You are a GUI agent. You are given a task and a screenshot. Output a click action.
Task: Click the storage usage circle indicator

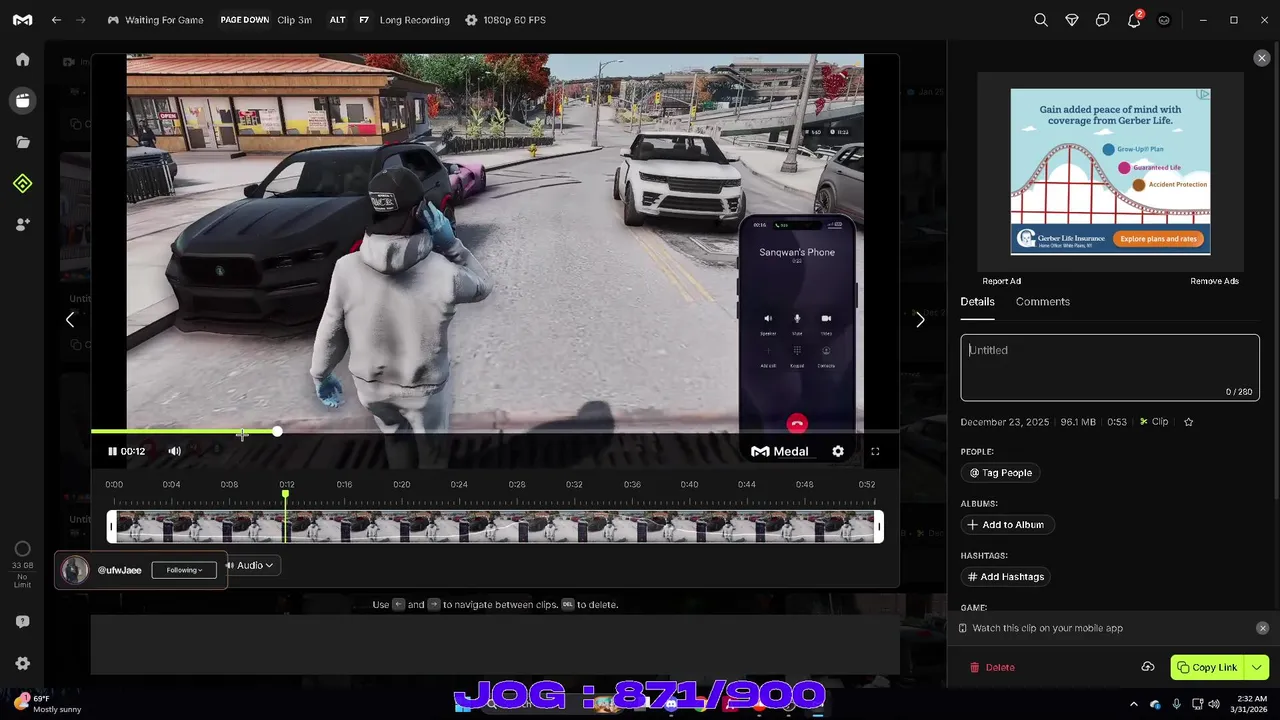[x=22, y=549]
